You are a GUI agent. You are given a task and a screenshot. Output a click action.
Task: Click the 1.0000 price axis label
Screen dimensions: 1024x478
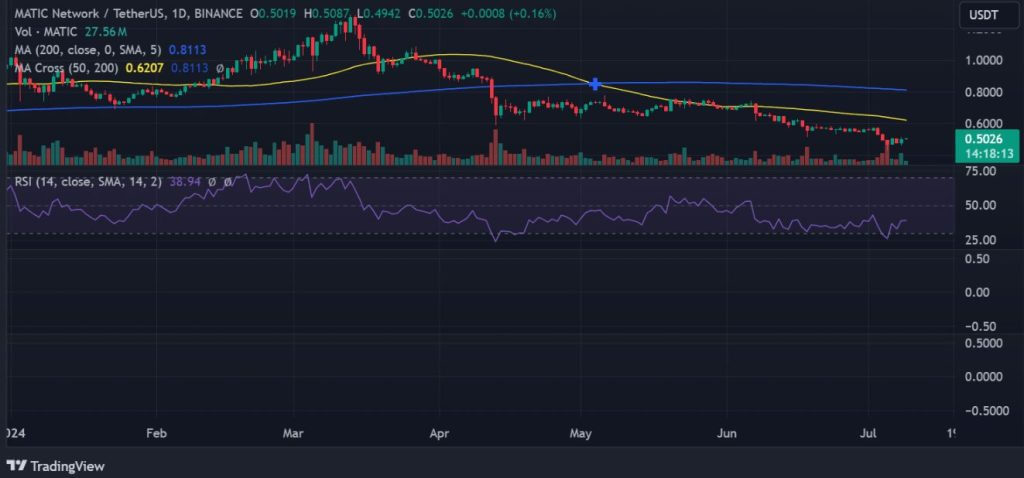pos(985,60)
